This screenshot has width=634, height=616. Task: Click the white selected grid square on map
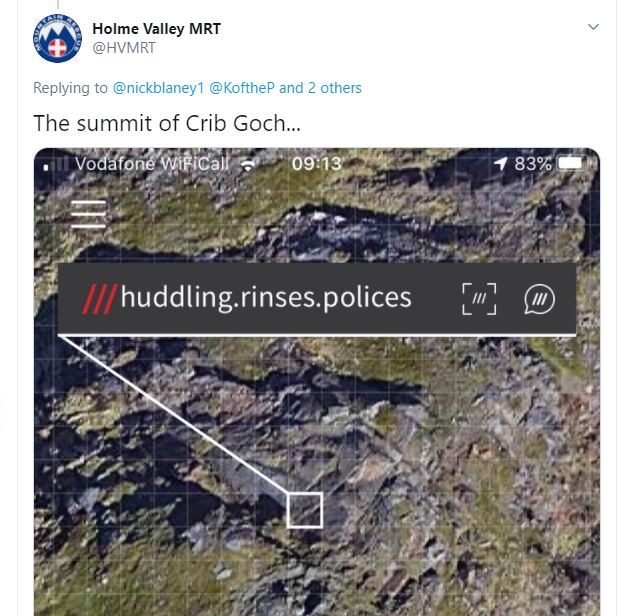[x=305, y=510]
